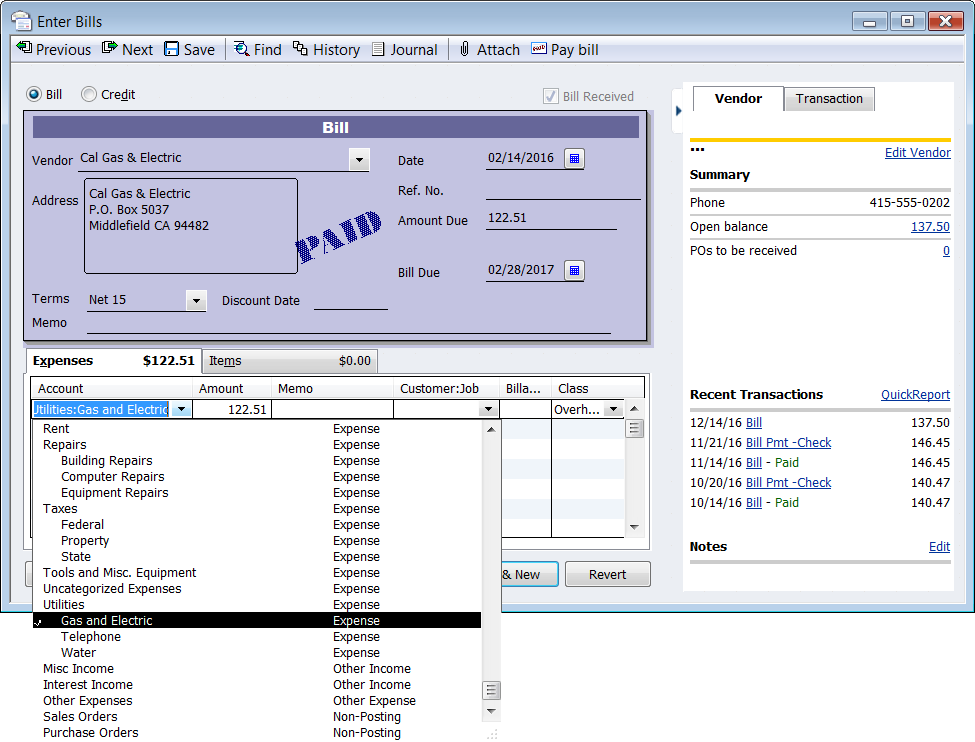Screen dimensions: 975x742
Task: Expand the Vendor dropdown
Action: tap(359, 159)
